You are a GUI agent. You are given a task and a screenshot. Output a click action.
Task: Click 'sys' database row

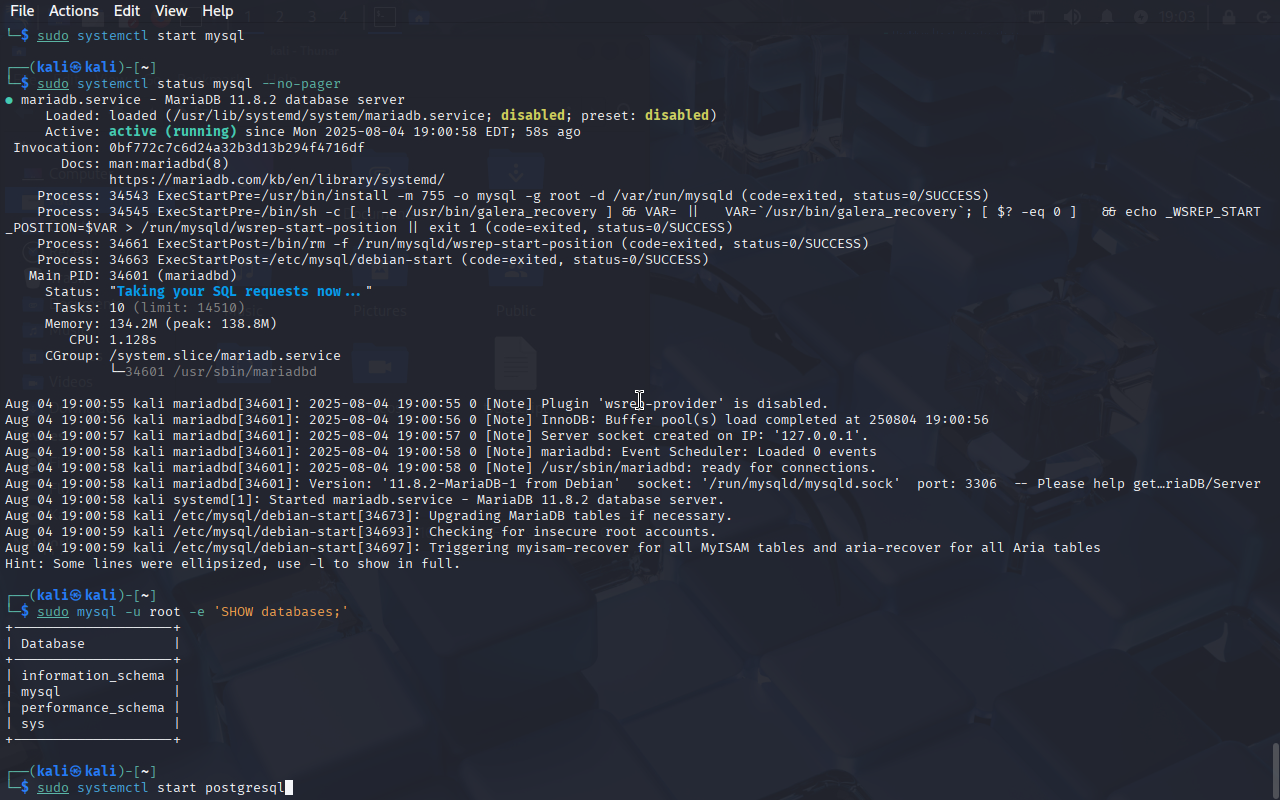pos(33,724)
